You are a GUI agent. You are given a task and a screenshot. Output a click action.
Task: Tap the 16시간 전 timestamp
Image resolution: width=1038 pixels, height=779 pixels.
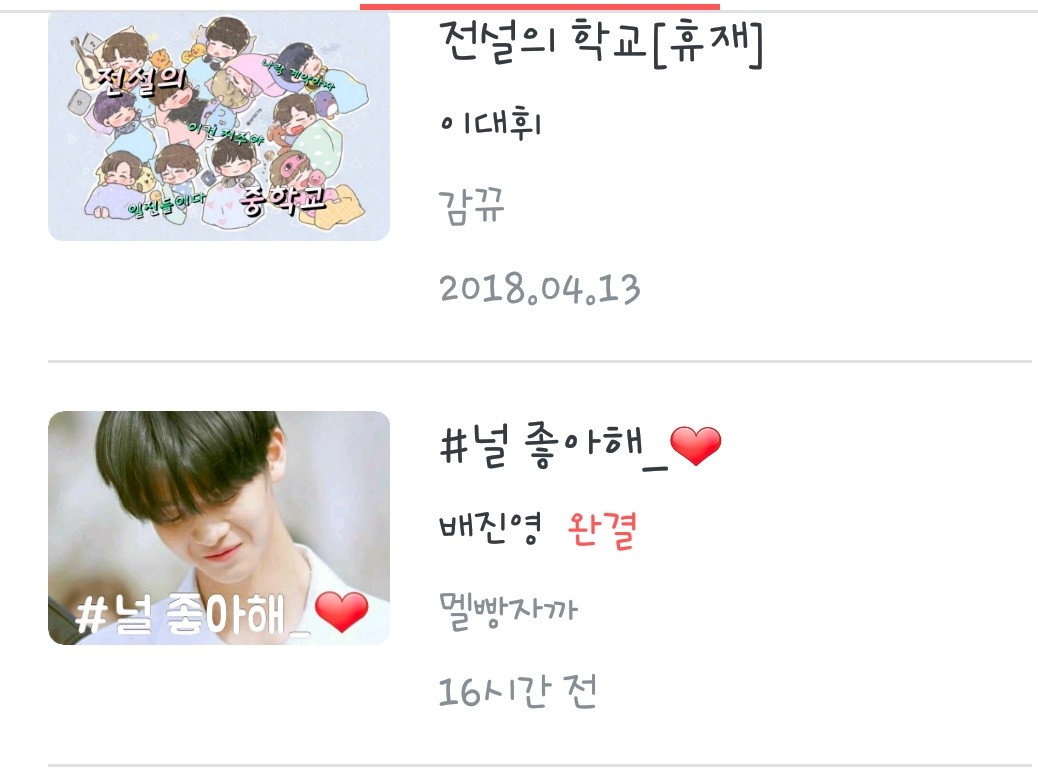[518, 692]
